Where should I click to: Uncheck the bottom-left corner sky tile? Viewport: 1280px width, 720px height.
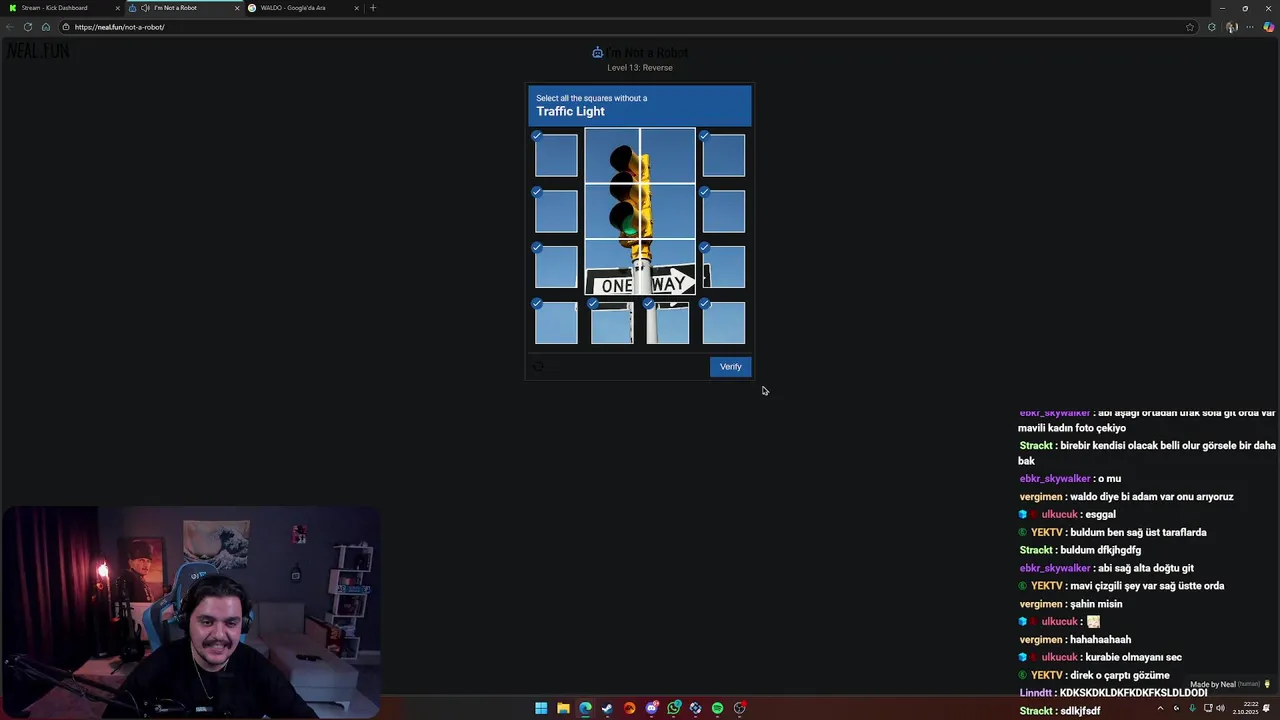click(556, 323)
